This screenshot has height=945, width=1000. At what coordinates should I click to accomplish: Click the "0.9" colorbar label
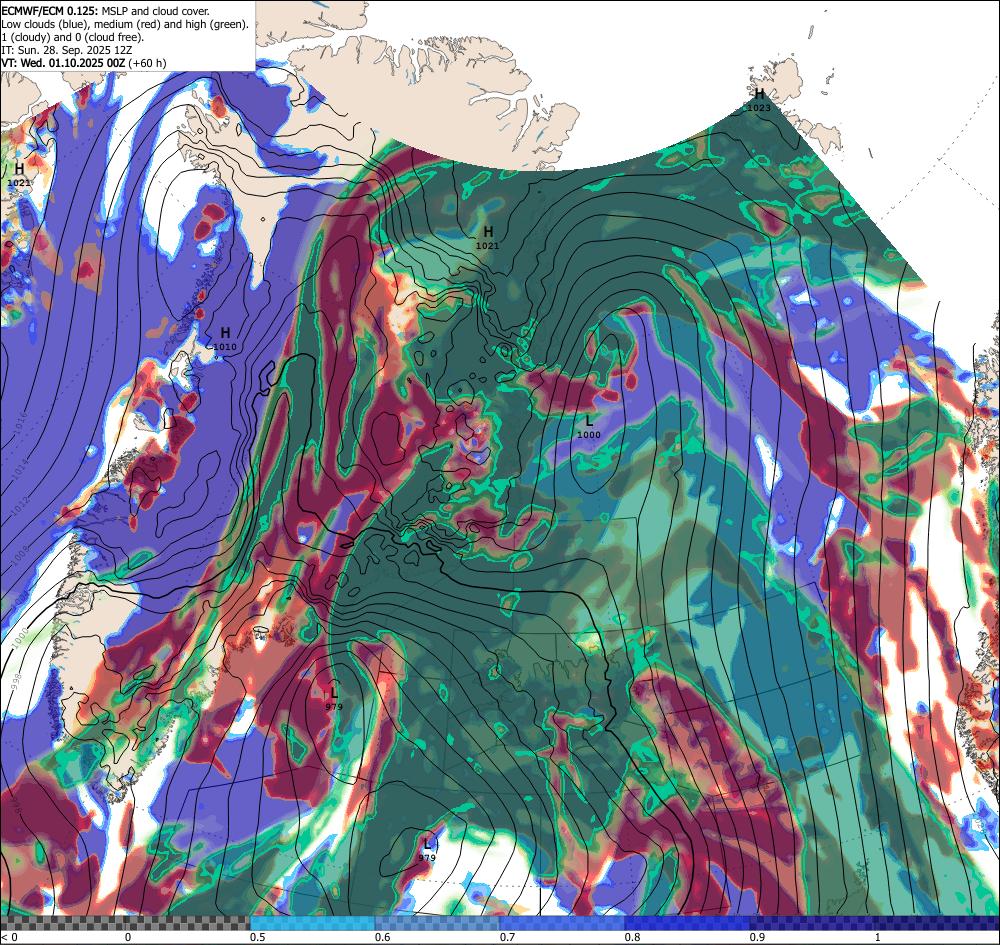(758, 937)
